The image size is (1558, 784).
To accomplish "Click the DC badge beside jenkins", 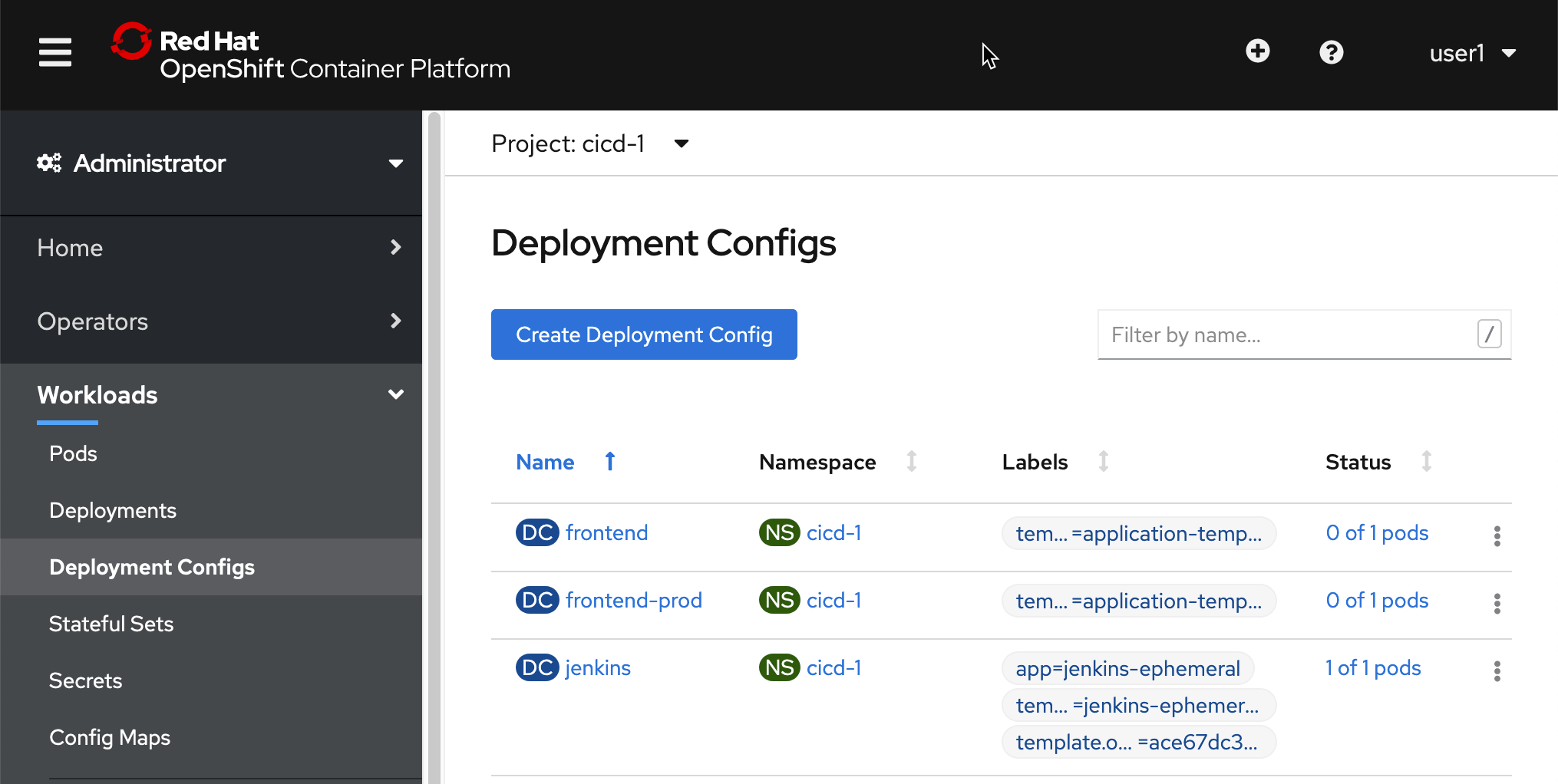I will pos(537,667).
